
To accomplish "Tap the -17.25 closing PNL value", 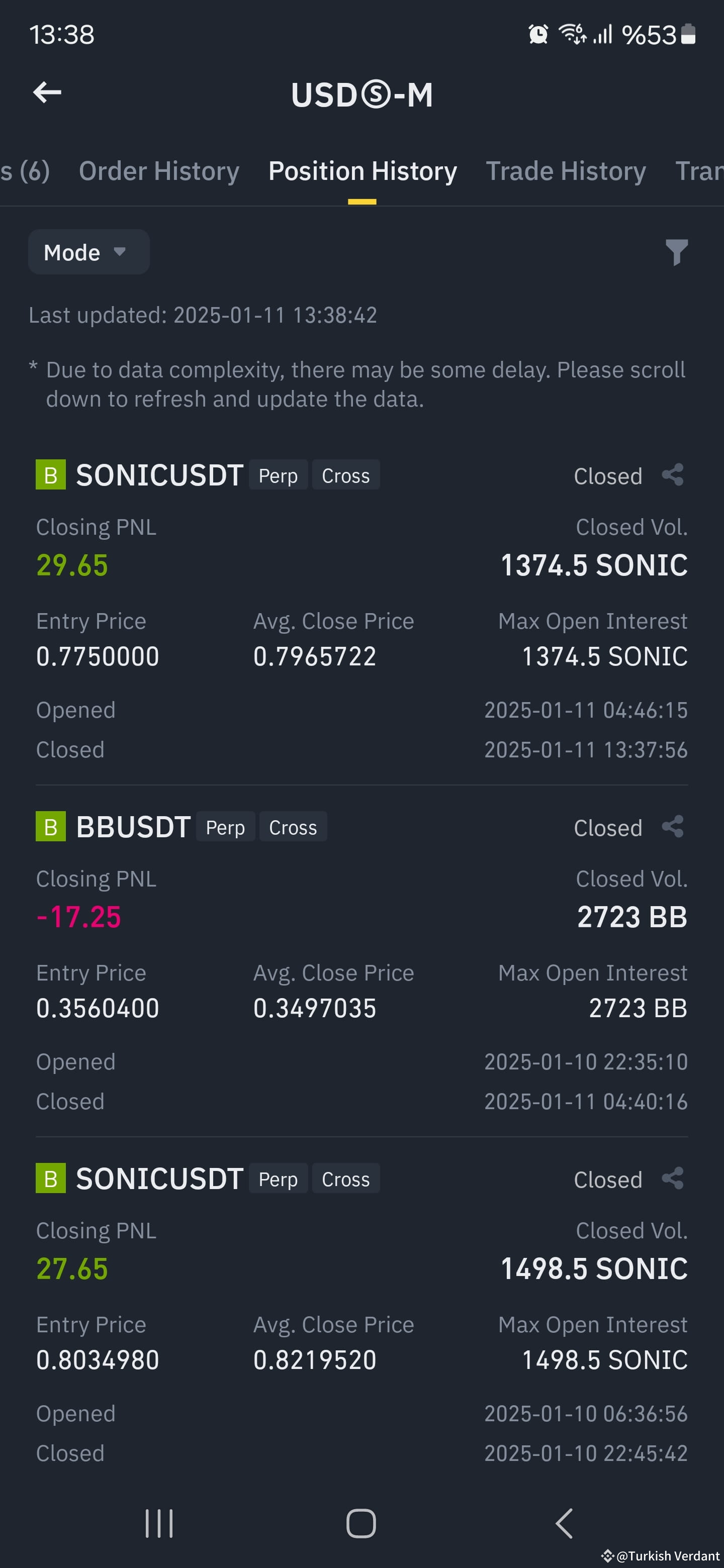I will point(78,917).
